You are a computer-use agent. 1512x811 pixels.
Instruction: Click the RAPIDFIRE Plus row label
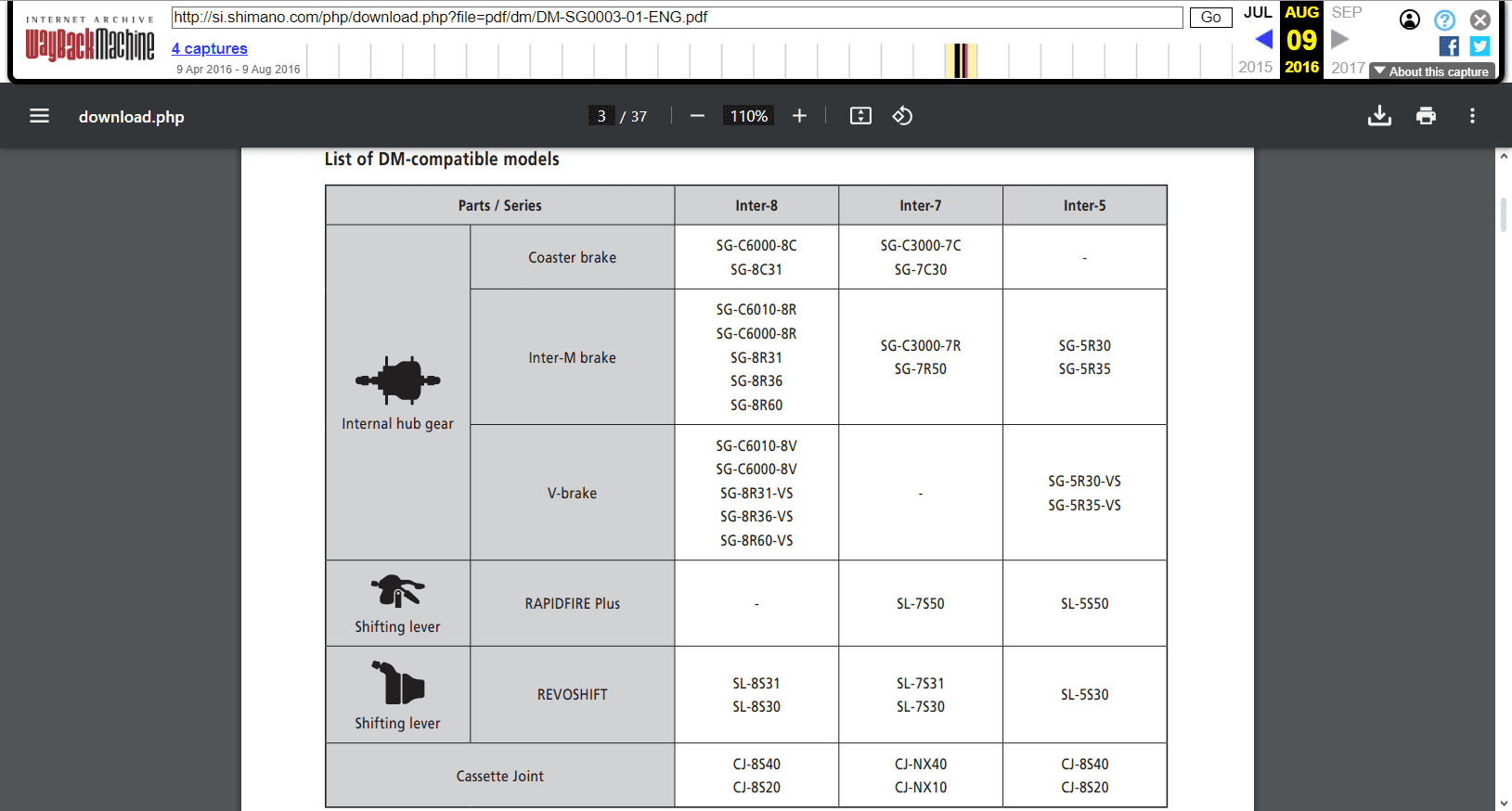[x=573, y=604]
